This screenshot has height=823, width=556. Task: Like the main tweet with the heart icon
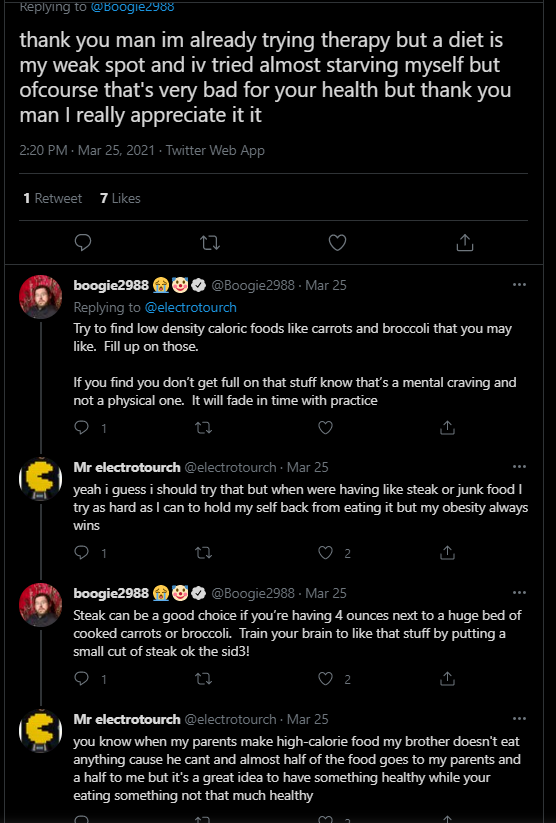[337, 242]
